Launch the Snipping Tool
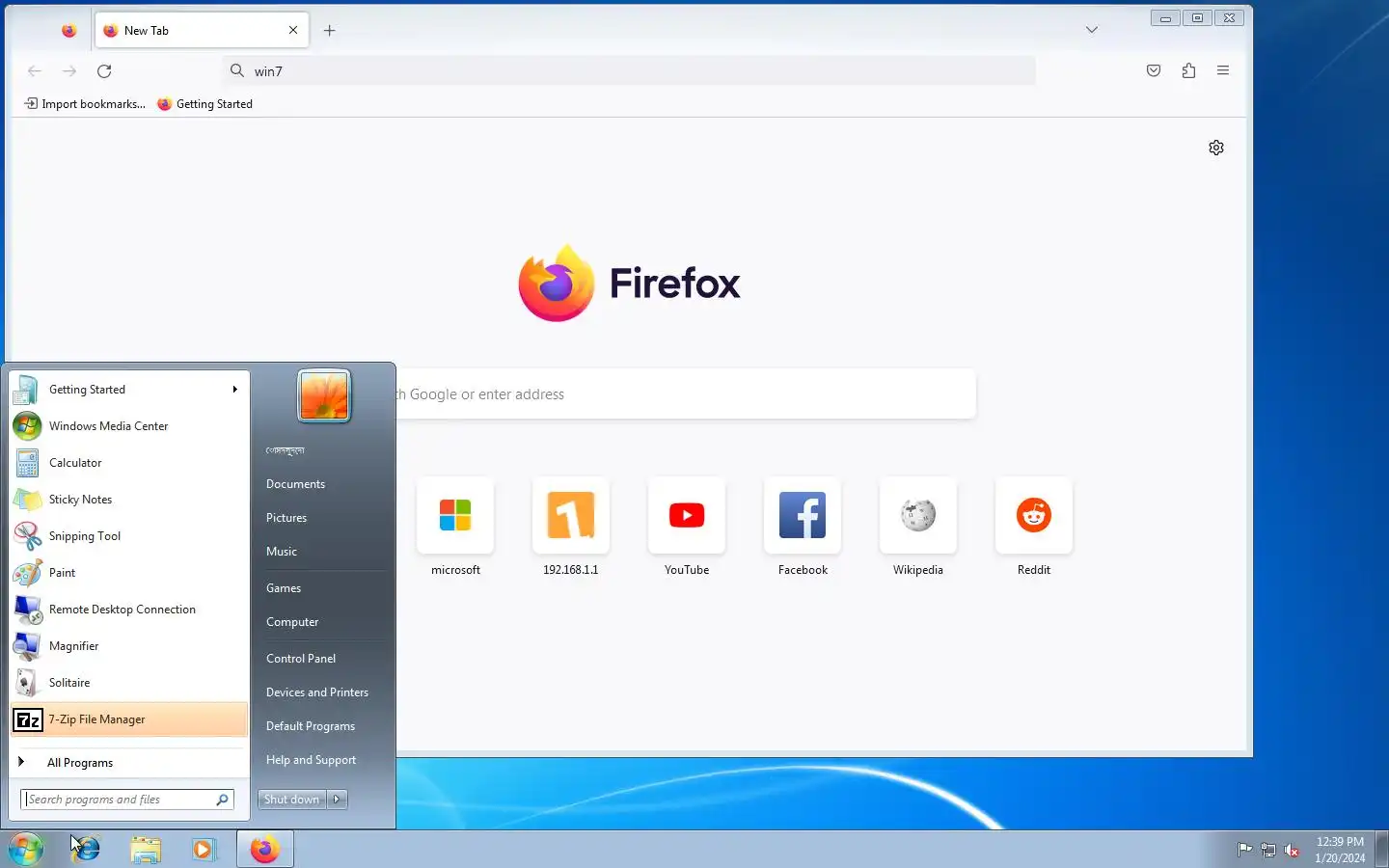This screenshot has width=1389, height=868. pyautogui.click(x=129, y=536)
